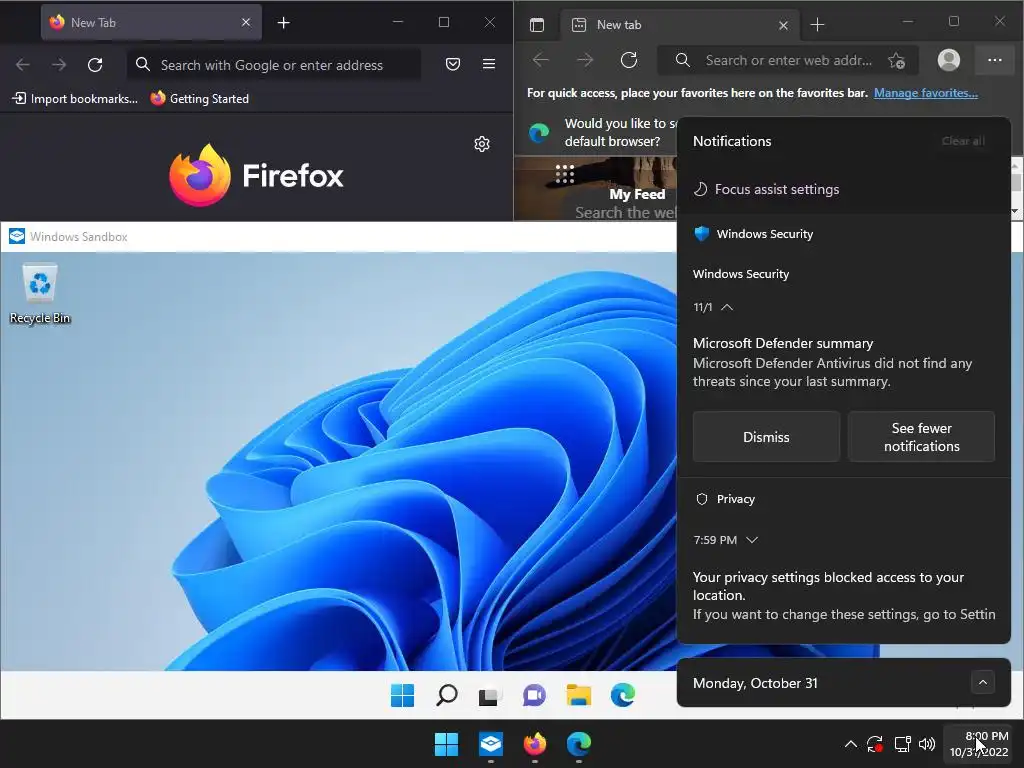The image size is (1024, 768).
Task: Click Clear all in Notifications panel
Action: pyautogui.click(x=963, y=141)
